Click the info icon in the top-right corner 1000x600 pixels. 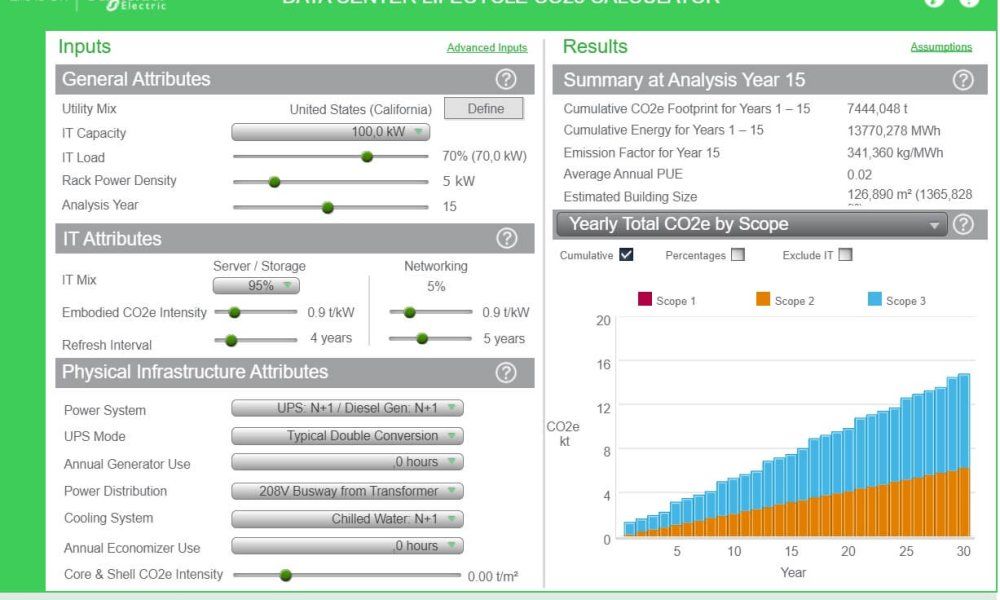tap(967, 3)
